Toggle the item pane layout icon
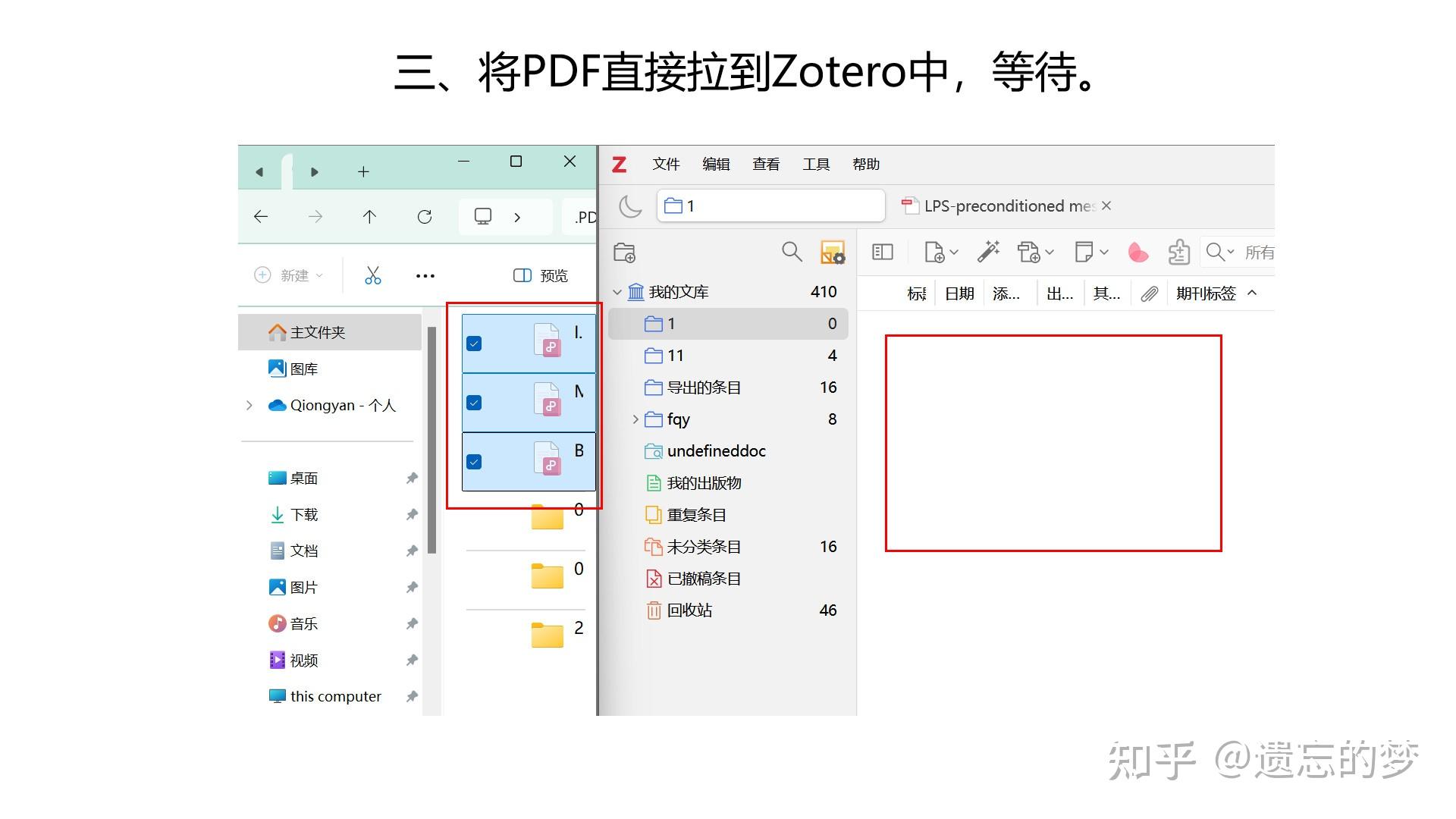This screenshot has height=819, width=1456. [882, 251]
